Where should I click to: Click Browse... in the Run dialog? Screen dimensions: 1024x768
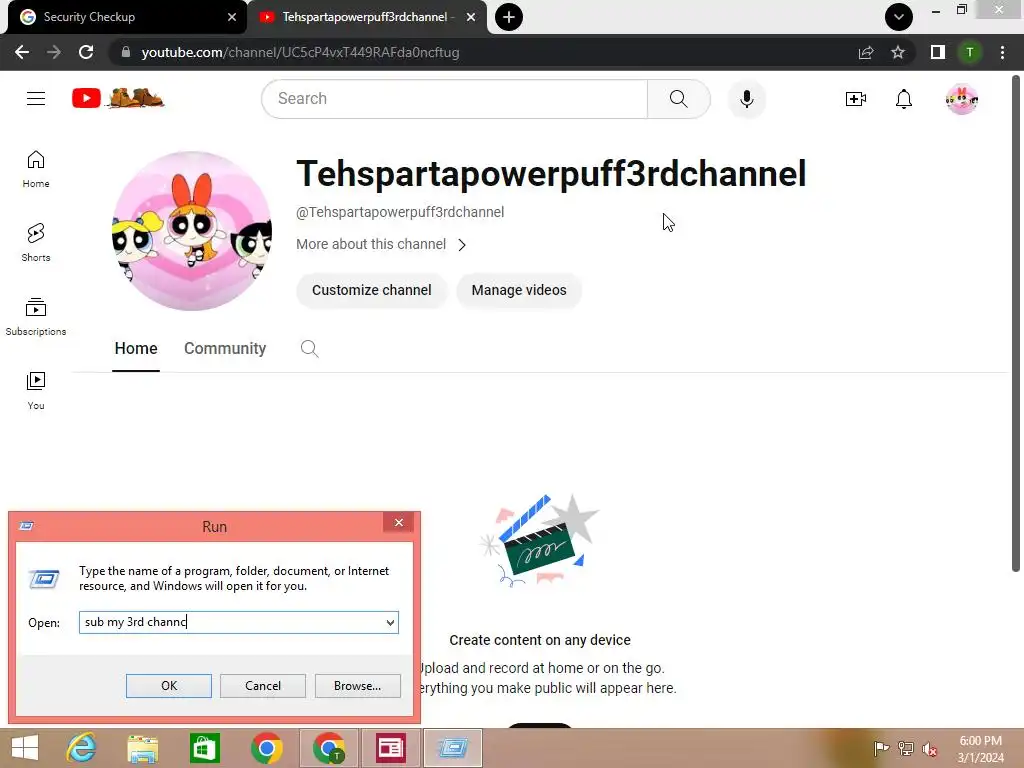357,686
